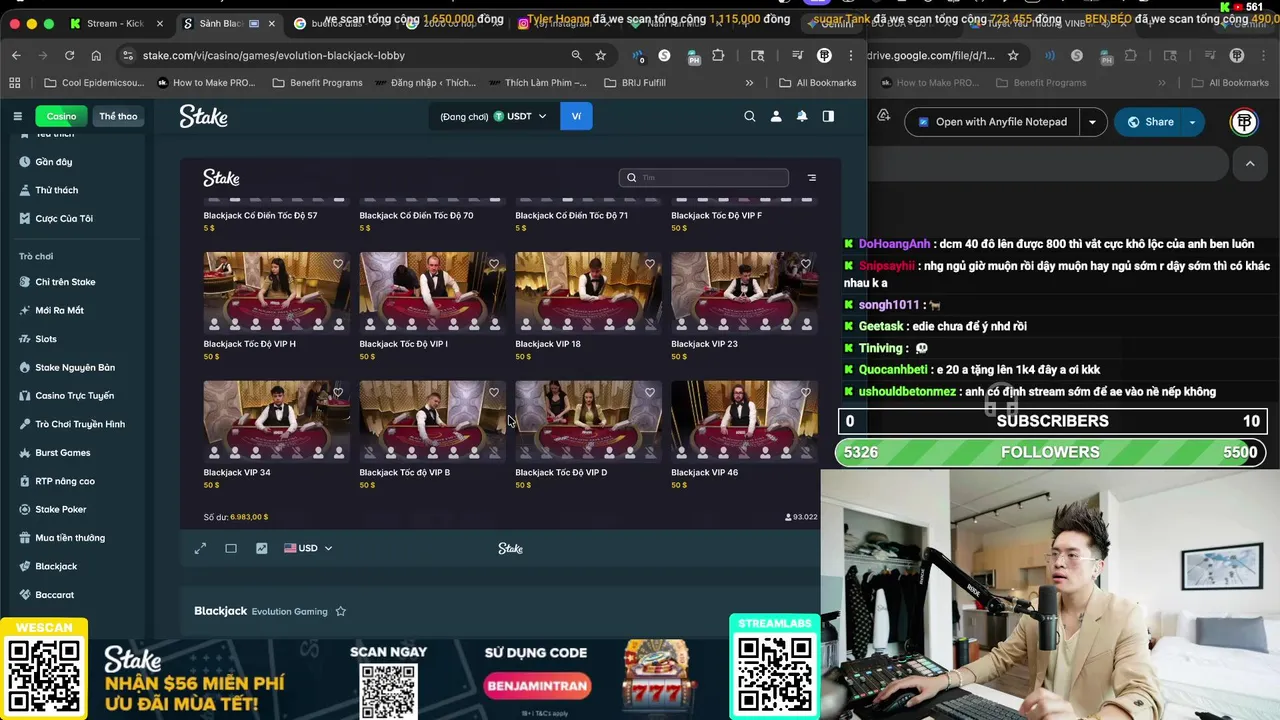Favorite Blackjack Tốc Độ VIP I table

pos(494,264)
